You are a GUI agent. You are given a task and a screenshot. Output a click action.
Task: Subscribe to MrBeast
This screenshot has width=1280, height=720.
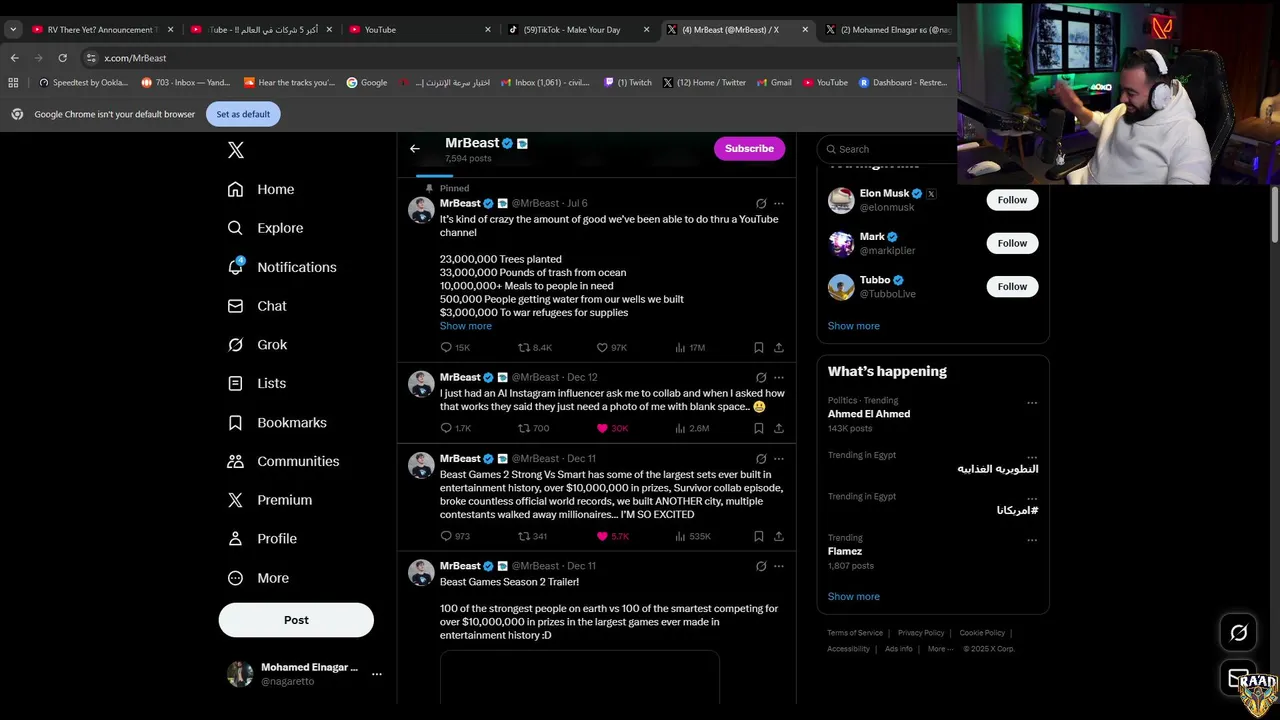749,149
